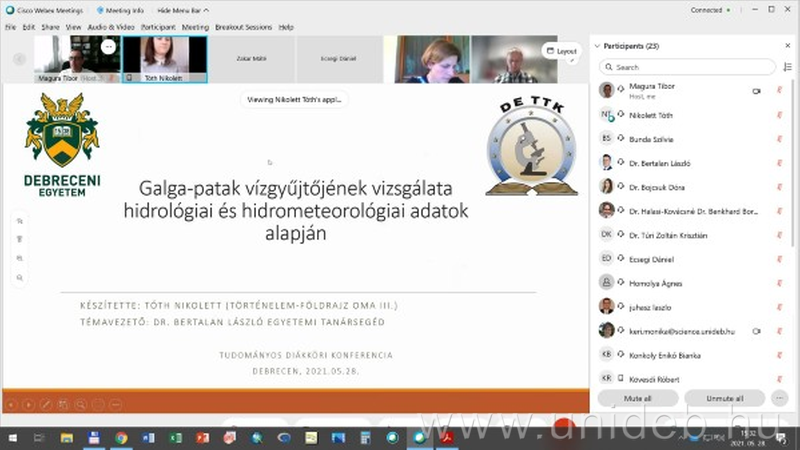The image size is (800, 450).
Task: Click in the participants Search field
Action: pos(690,67)
